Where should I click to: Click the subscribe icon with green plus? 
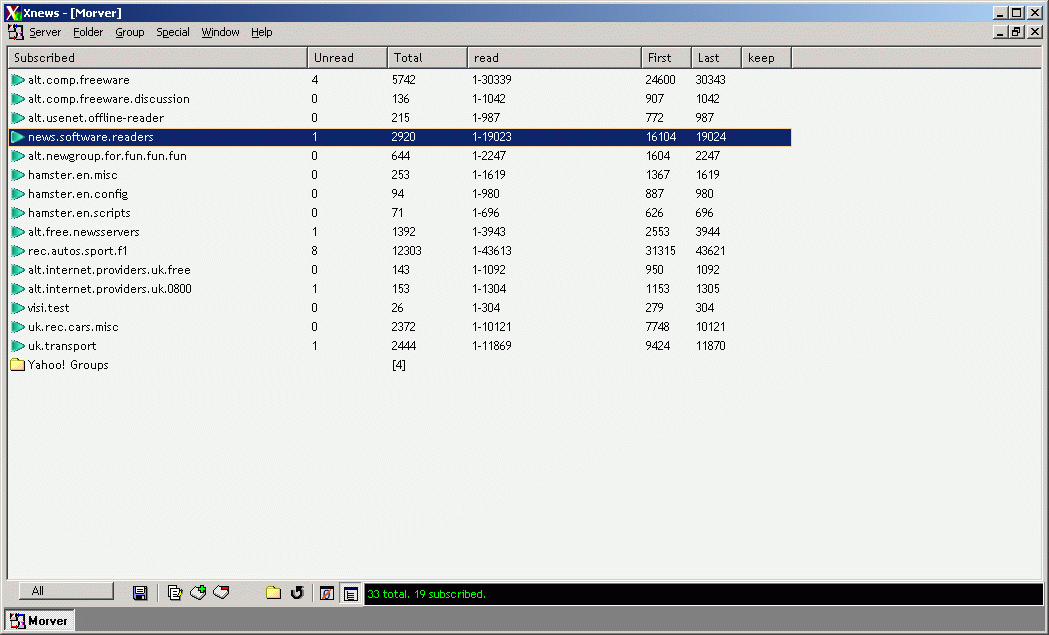click(198, 593)
